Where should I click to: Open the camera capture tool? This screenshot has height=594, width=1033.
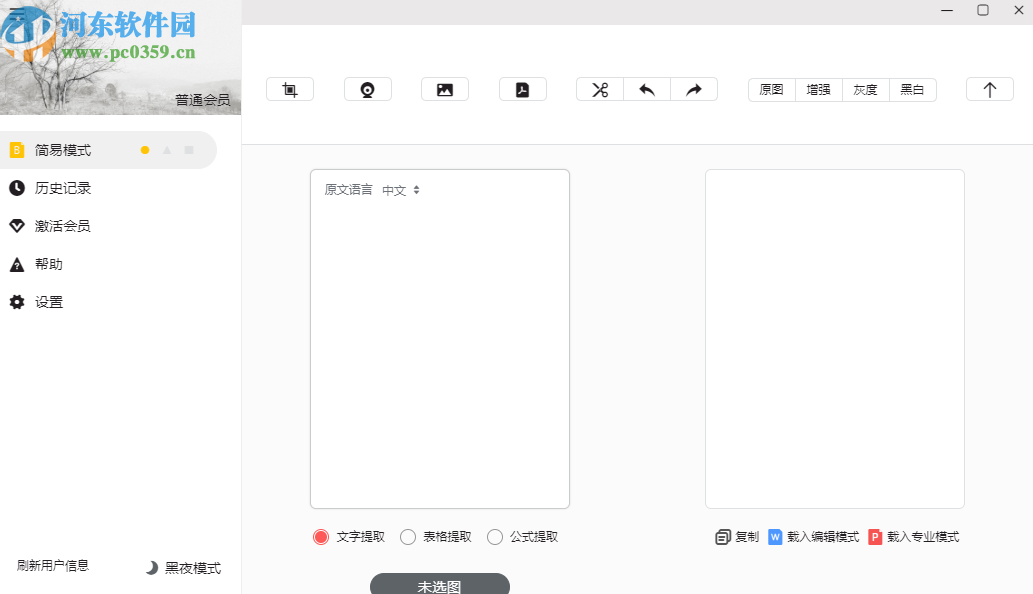click(x=367, y=89)
